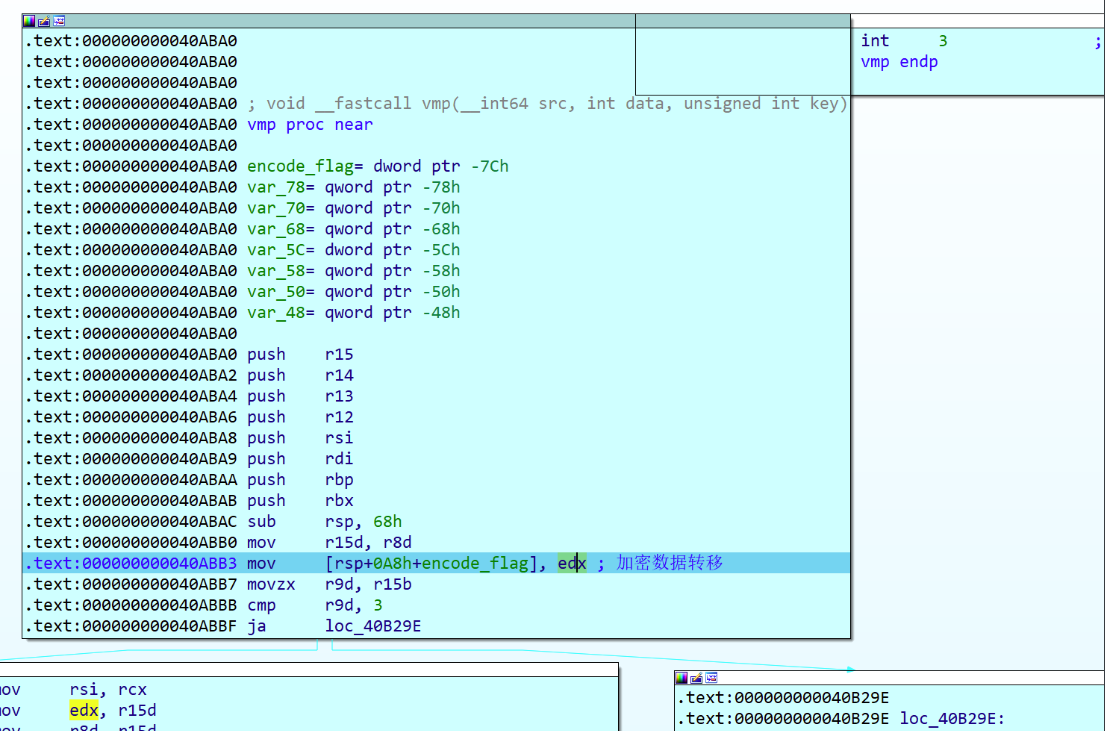Select the encode_flag dword ptr -7Ch definition
Image resolution: width=1105 pixels, height=731 pixels.
(378, 166)
